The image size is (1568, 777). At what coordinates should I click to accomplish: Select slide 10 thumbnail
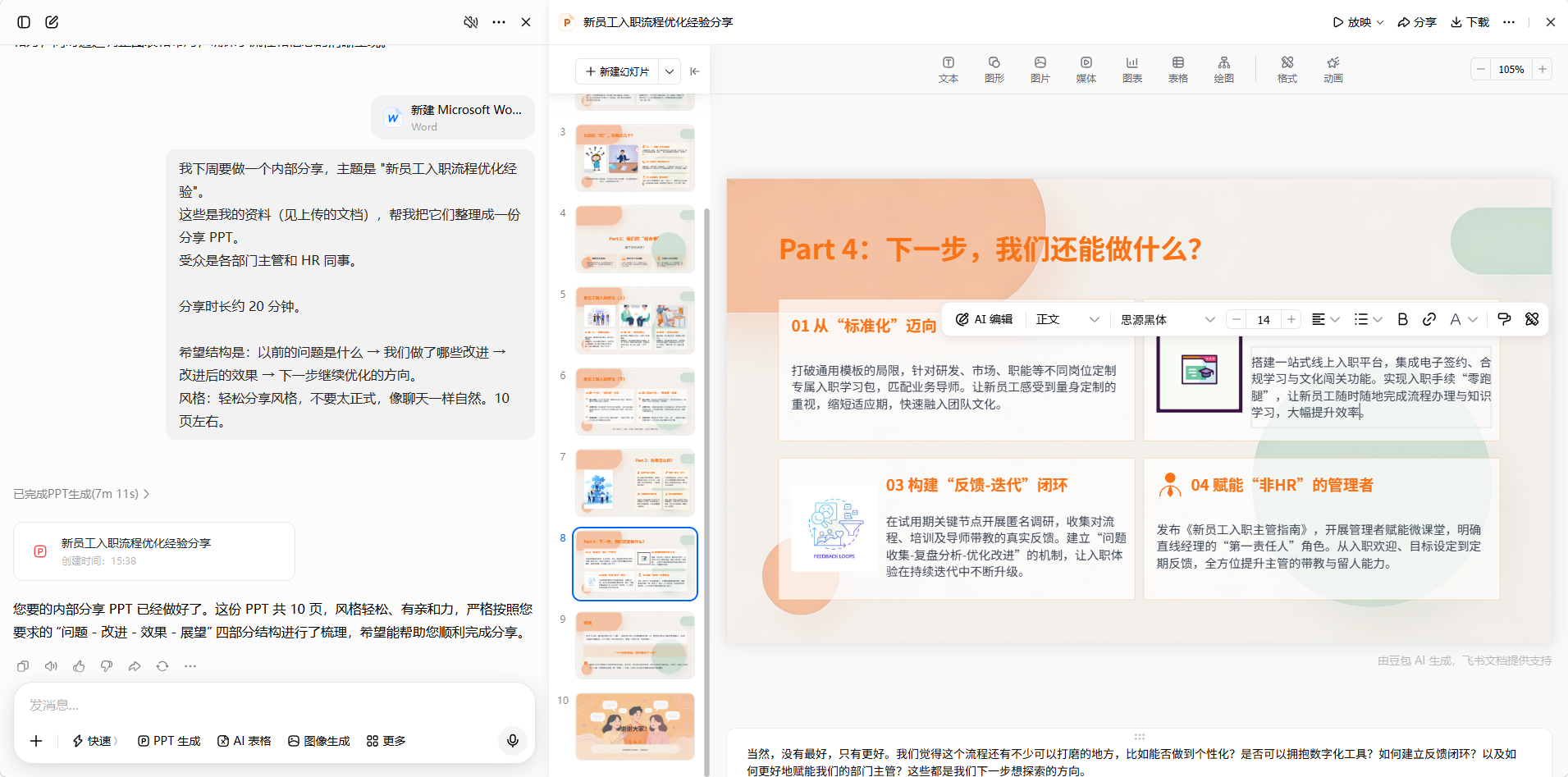pos(635,726)
